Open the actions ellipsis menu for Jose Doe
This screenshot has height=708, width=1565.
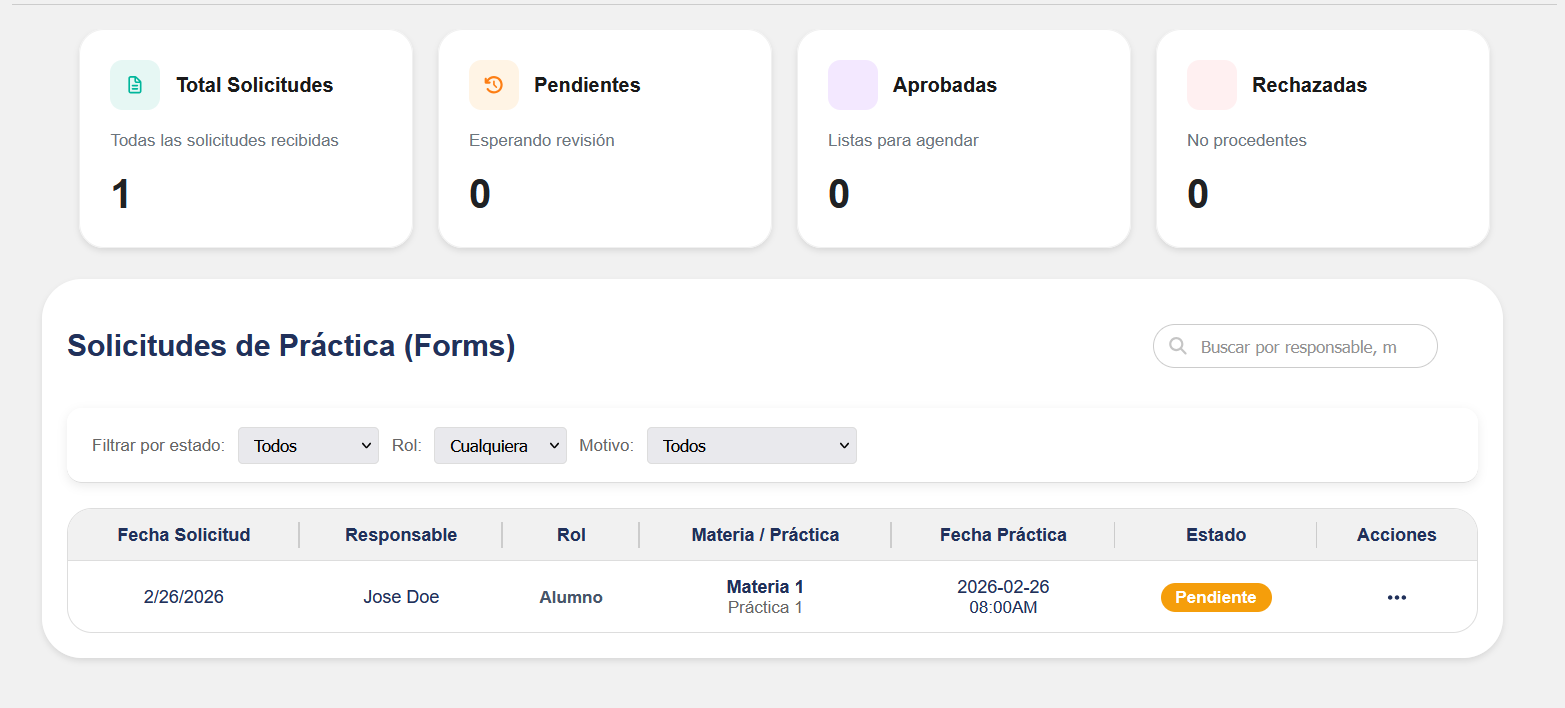(x=1396, y=597)
